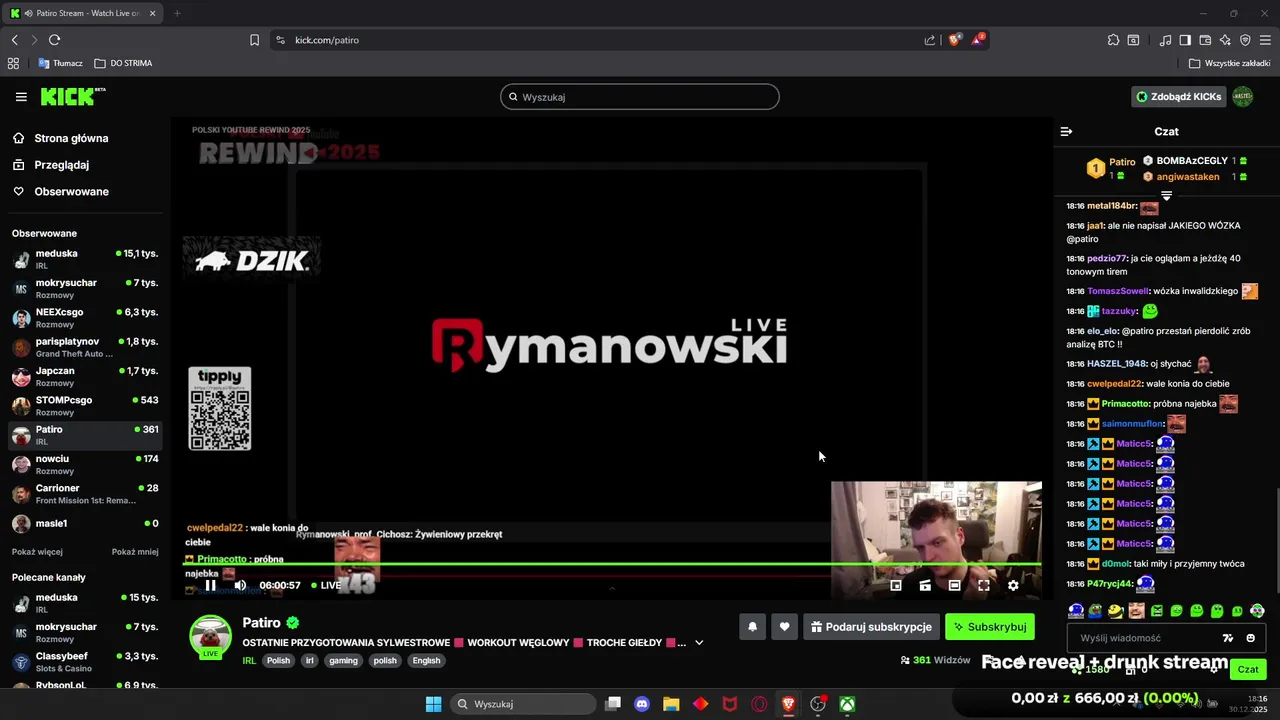This screenshot has height=720, width=1280.
Task: Open Brave Rewards triangle icon
Action: [x=978, y=40]
